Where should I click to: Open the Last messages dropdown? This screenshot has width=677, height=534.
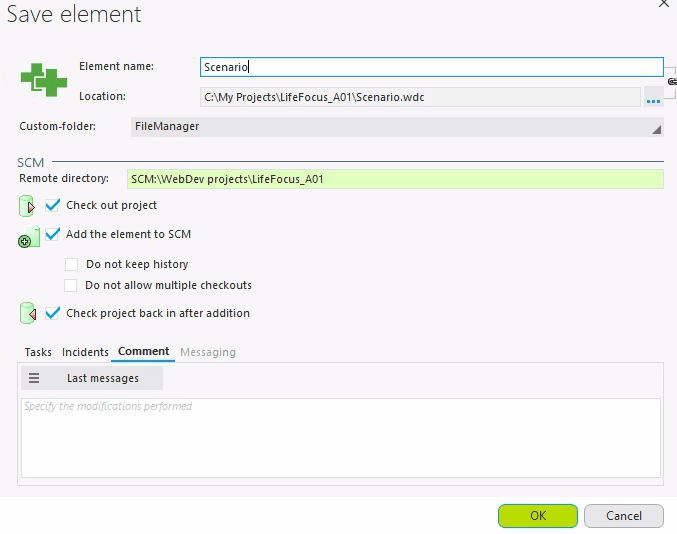tap(102, 379)
